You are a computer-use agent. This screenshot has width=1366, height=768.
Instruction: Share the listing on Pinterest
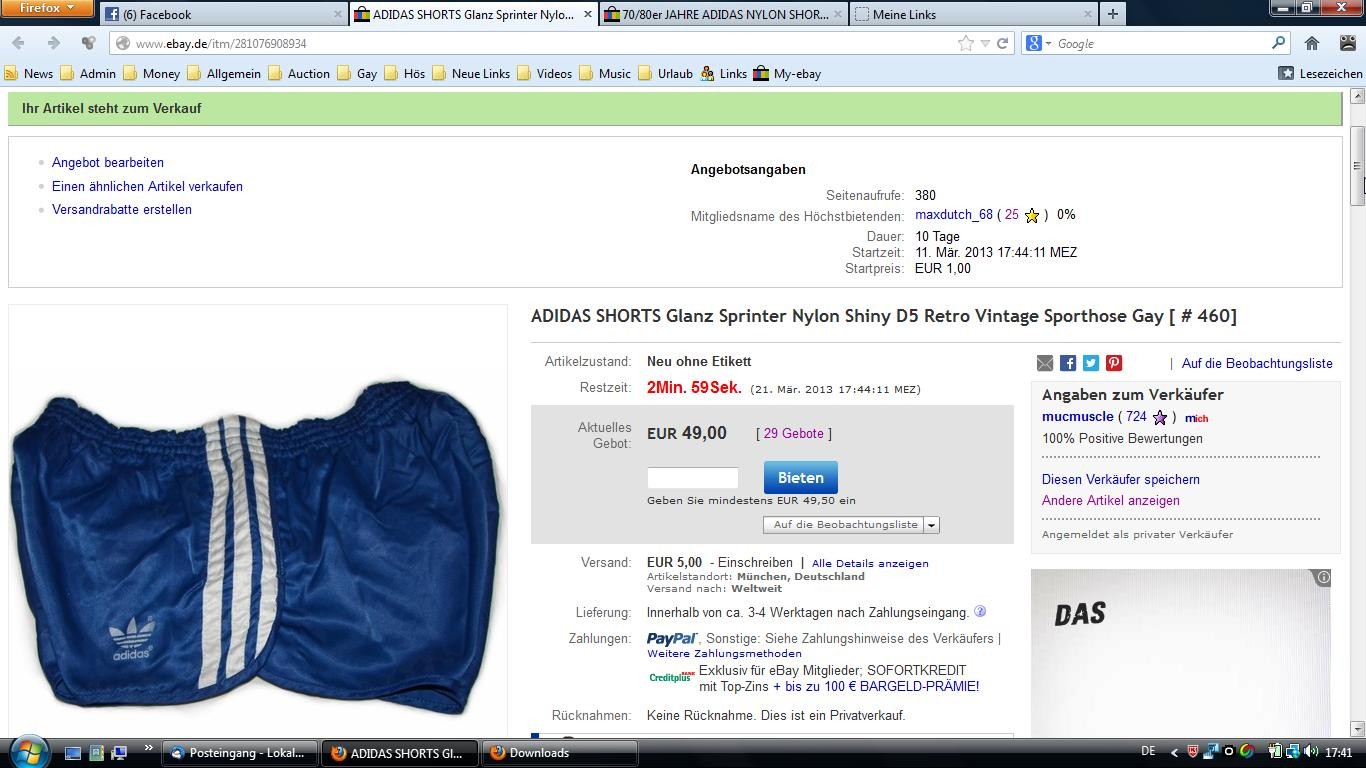click(x=1114, y=363)
